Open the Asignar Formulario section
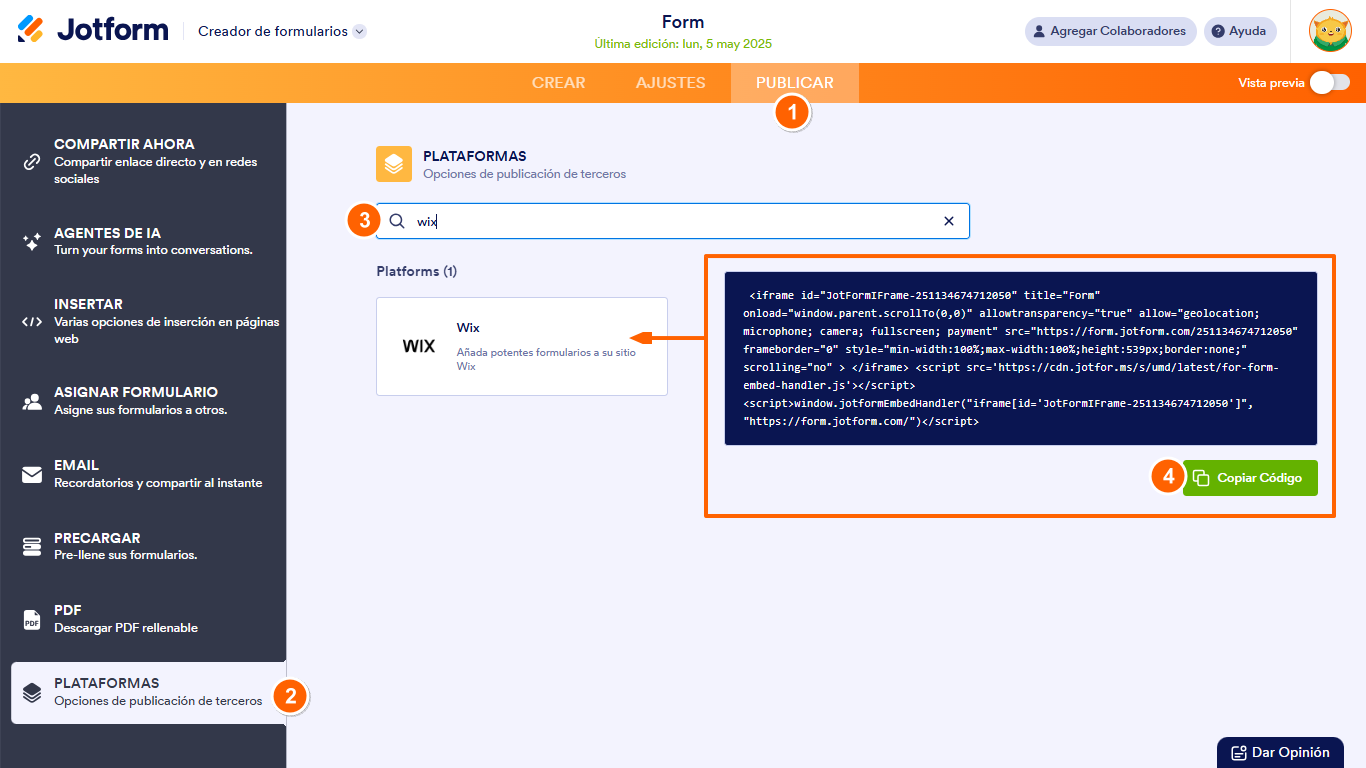The height and width of the screenshot is (768, 1366). click(143, 401)
